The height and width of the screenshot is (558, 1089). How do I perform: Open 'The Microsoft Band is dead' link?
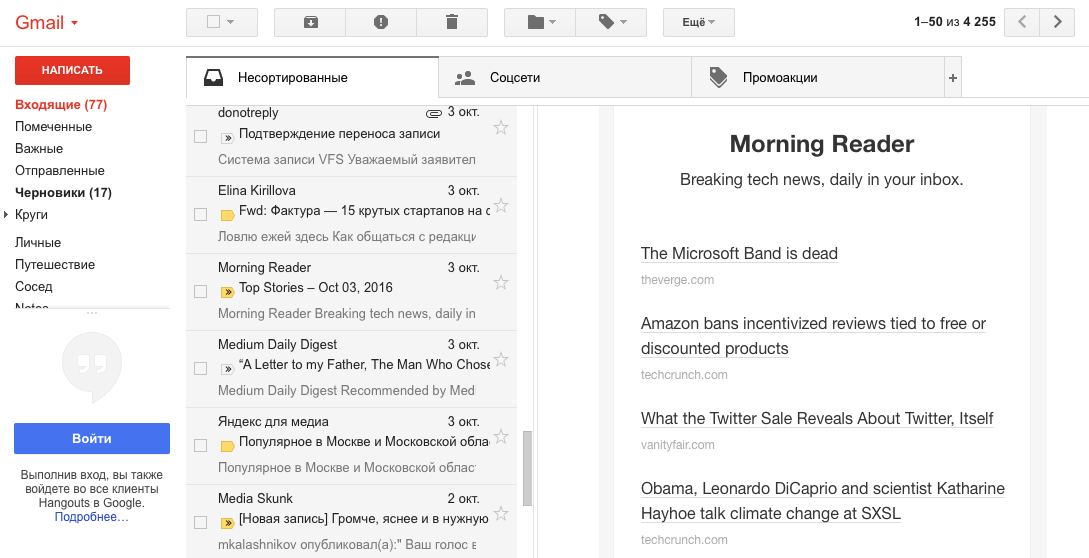pyautogui.click(x=739, y=253)
